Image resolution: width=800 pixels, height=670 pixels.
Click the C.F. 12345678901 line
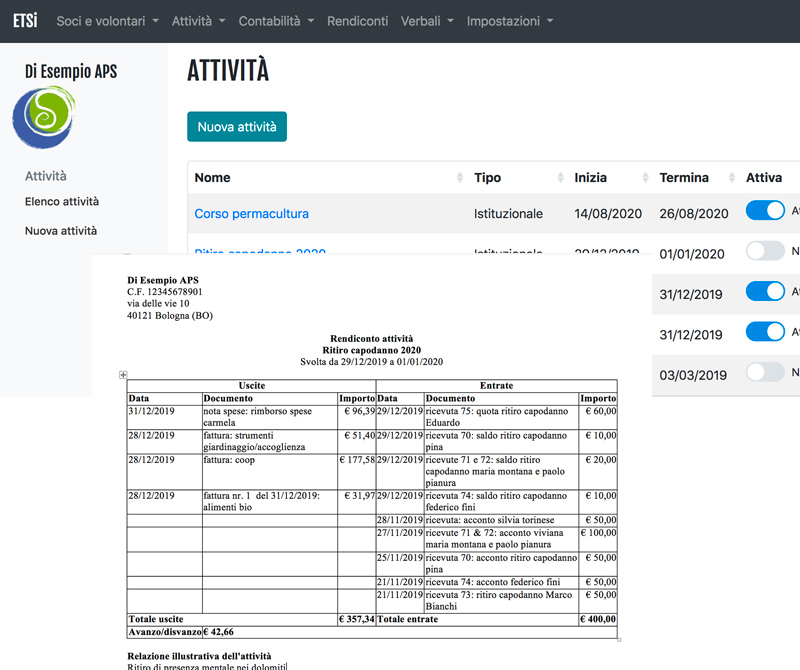[x=165, y=292]
